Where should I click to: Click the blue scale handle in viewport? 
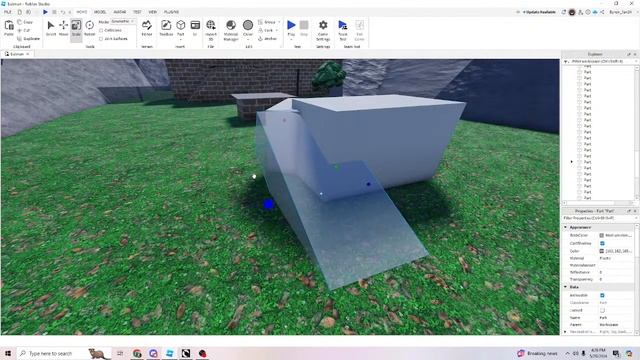[268, 204]
